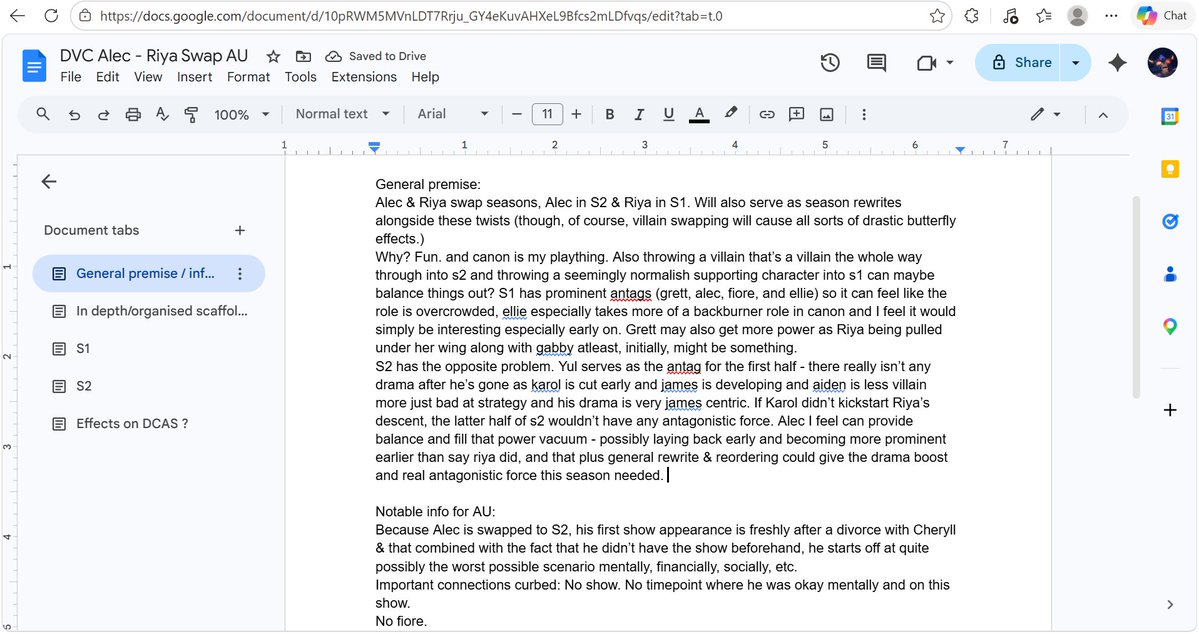Open the View menu

click(x=148, y=77)
